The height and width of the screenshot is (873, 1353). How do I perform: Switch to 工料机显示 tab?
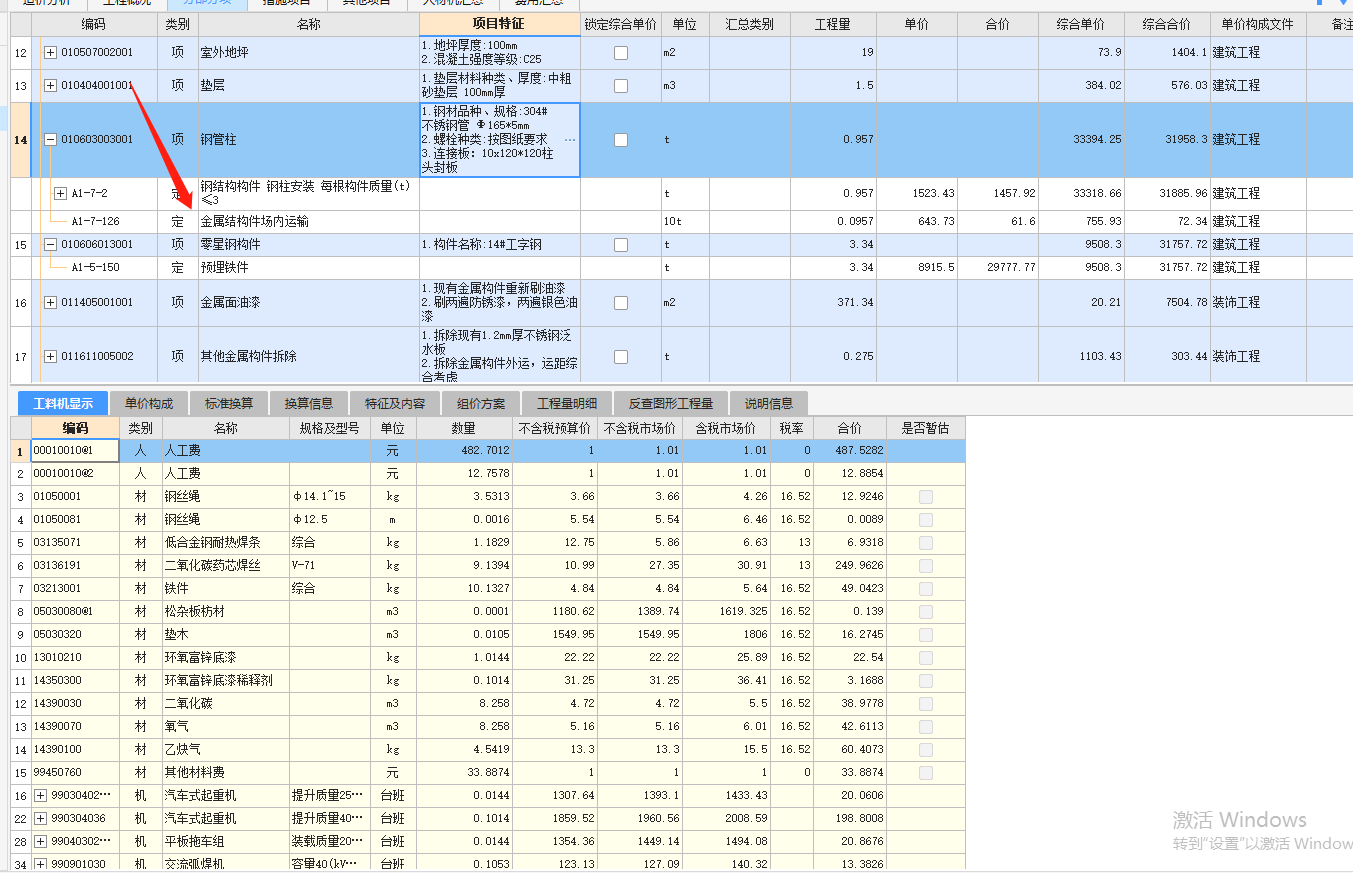pyautogui.click(x=63, y=404)
